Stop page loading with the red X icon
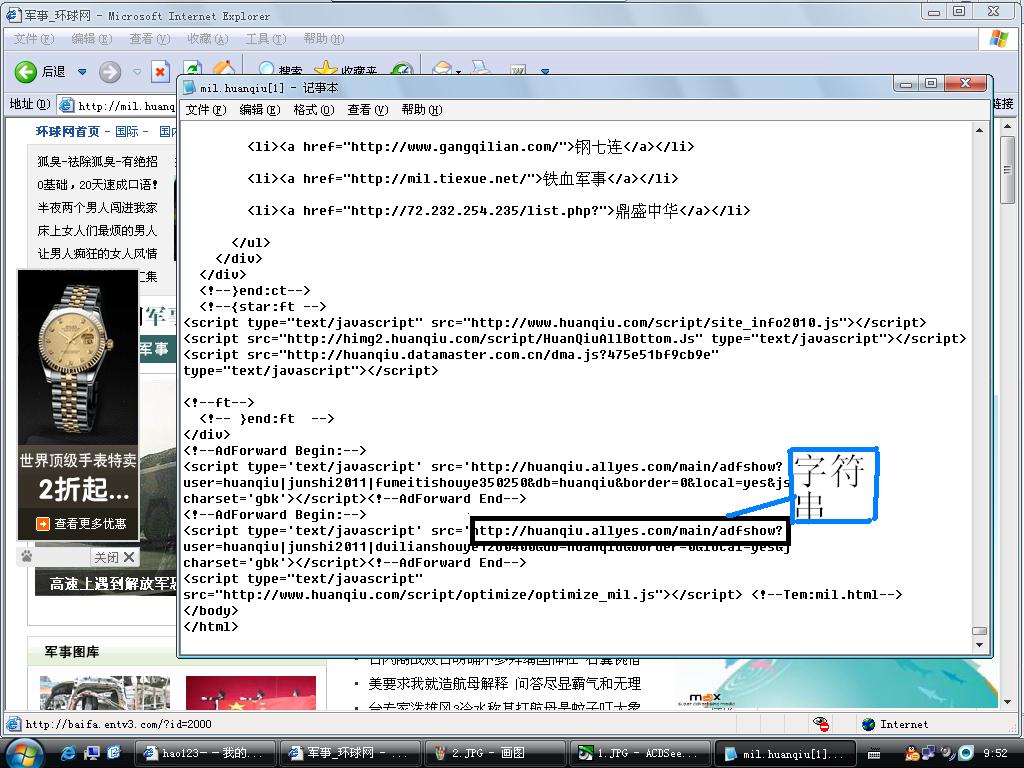Image resolution: width=1024 pixels, height=768 pixels. pyautogui.click(x=160, y=71)
